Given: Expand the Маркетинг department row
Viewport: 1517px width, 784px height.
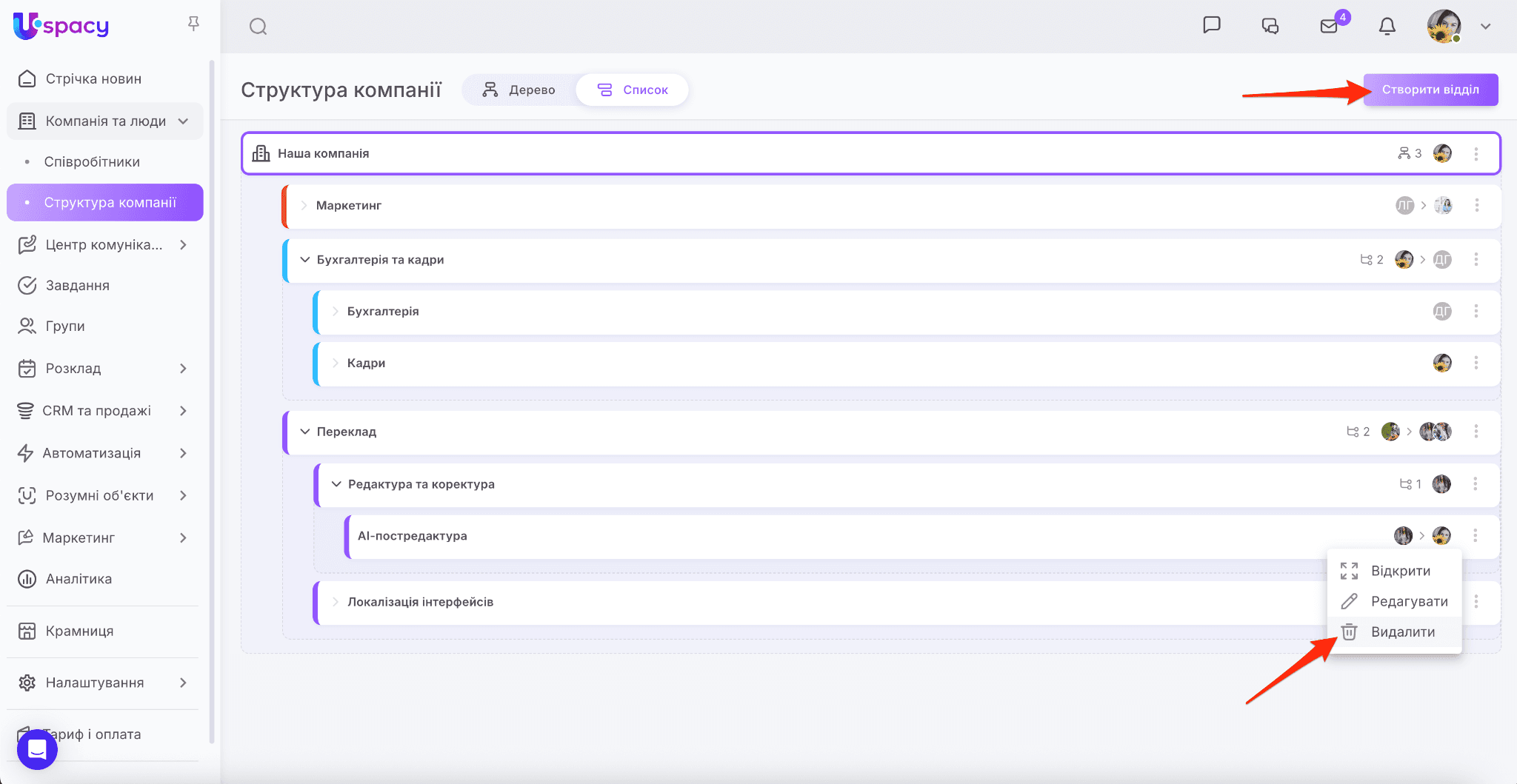Looking at the screenshot, I should pos(304,206).
